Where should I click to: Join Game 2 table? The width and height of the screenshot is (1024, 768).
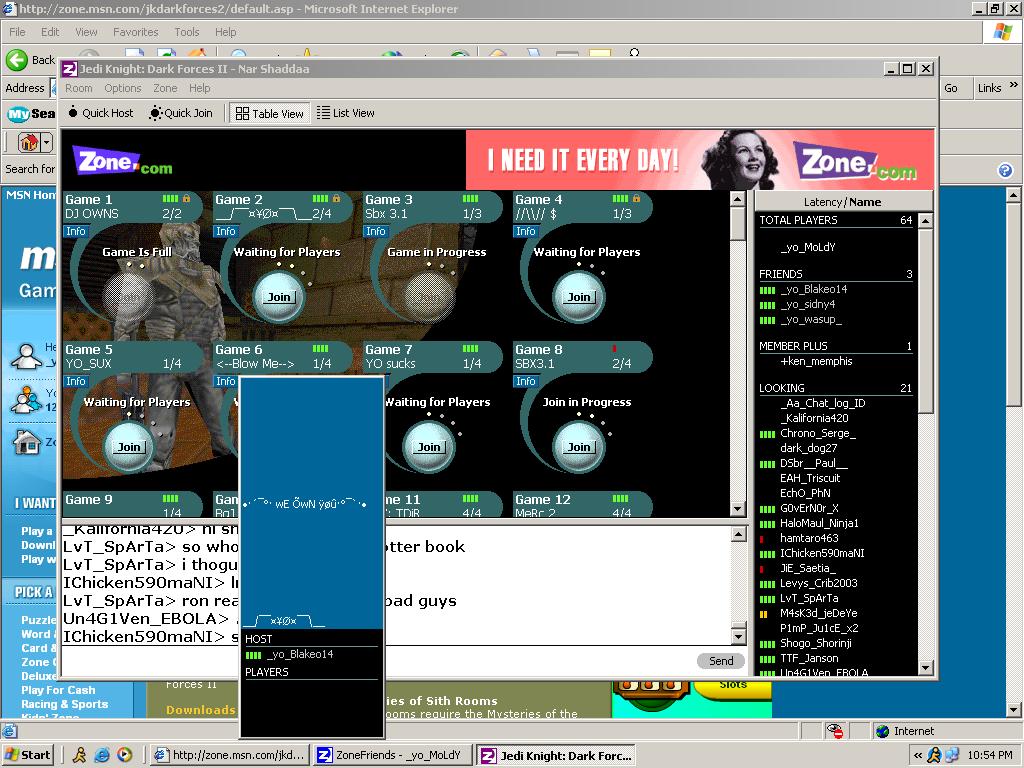pos(279,297)
